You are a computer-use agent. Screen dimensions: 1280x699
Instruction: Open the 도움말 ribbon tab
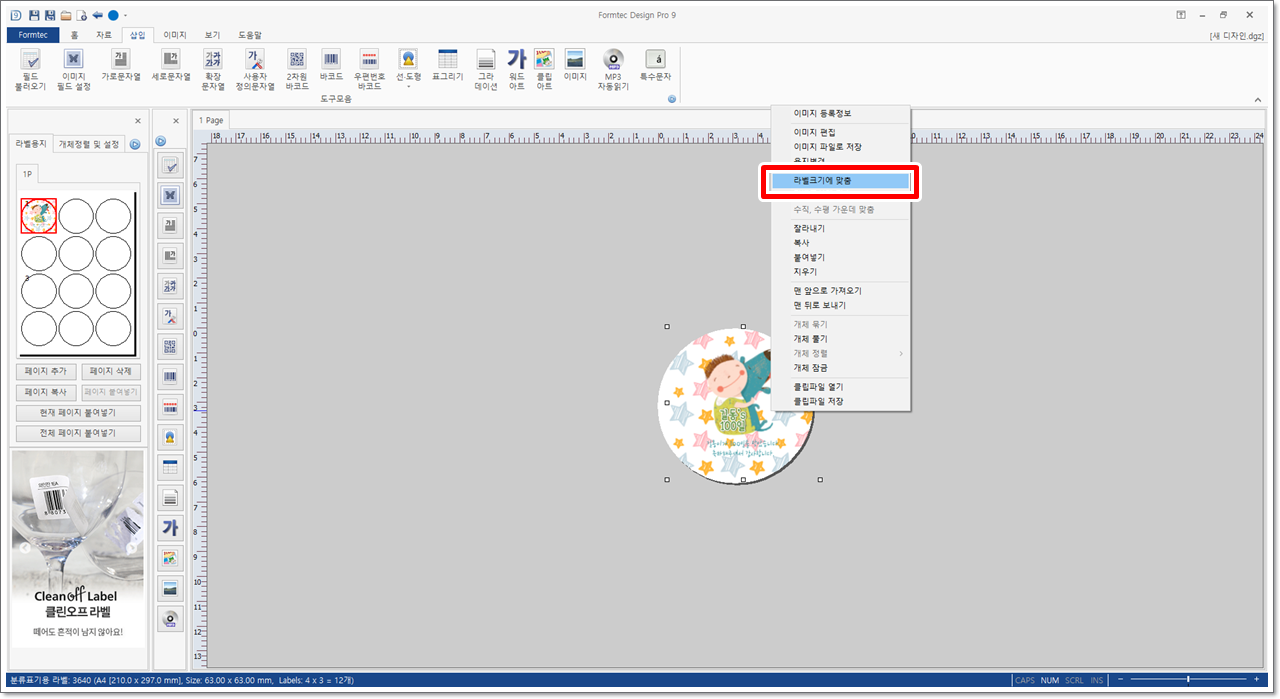point(250,34)
